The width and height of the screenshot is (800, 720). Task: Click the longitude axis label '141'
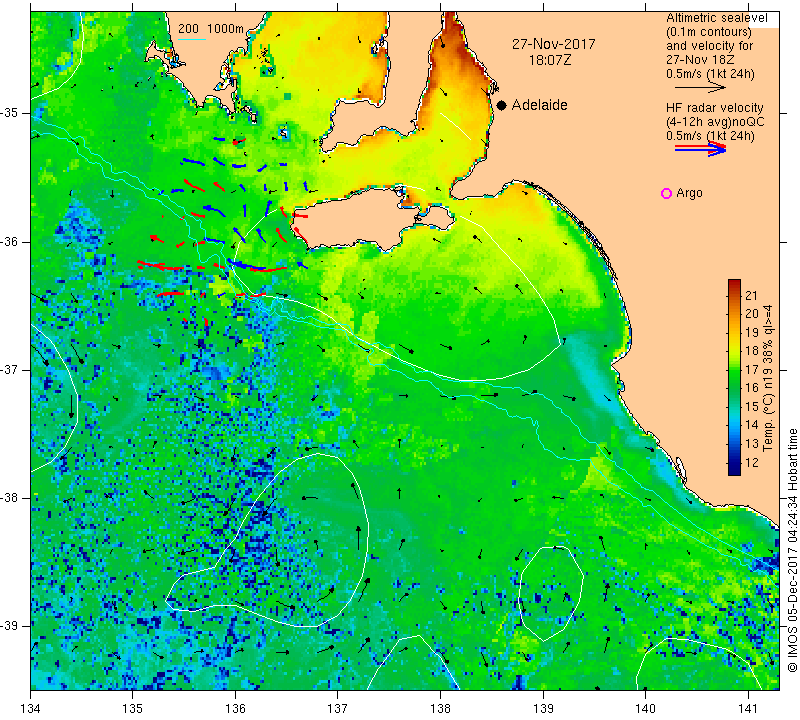click(748, 709)
